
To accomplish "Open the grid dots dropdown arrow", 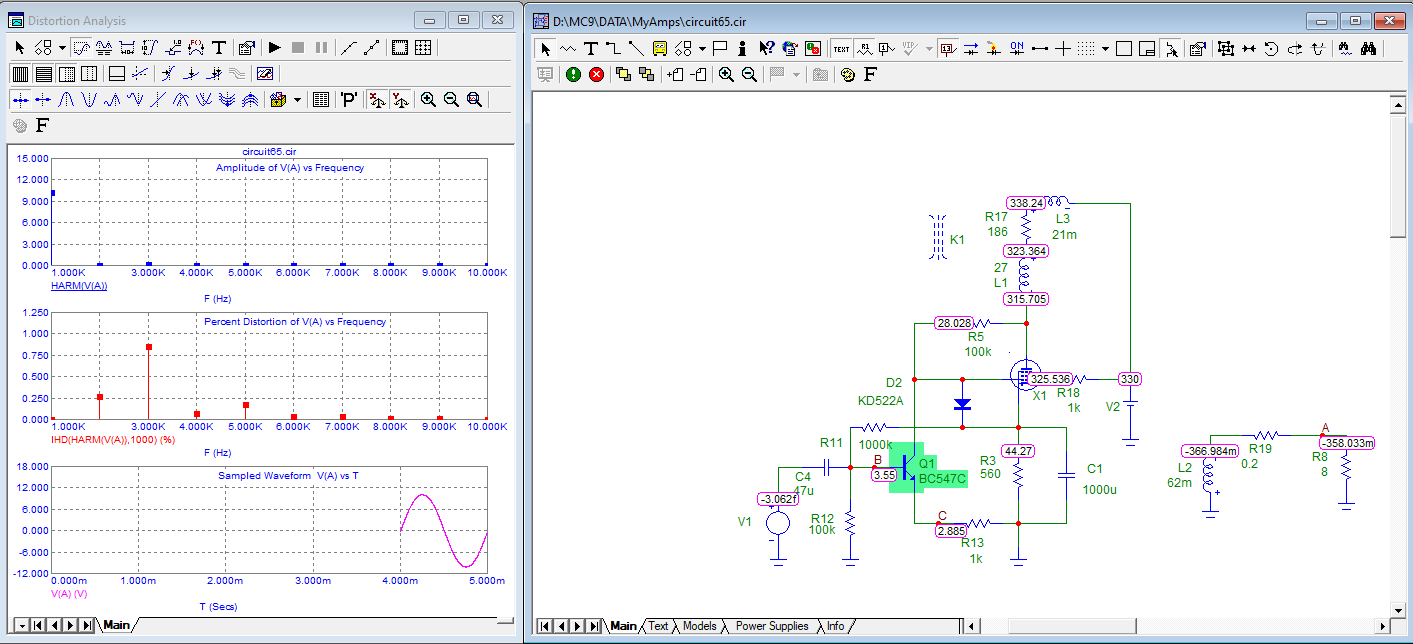I will coord(1105,48).
